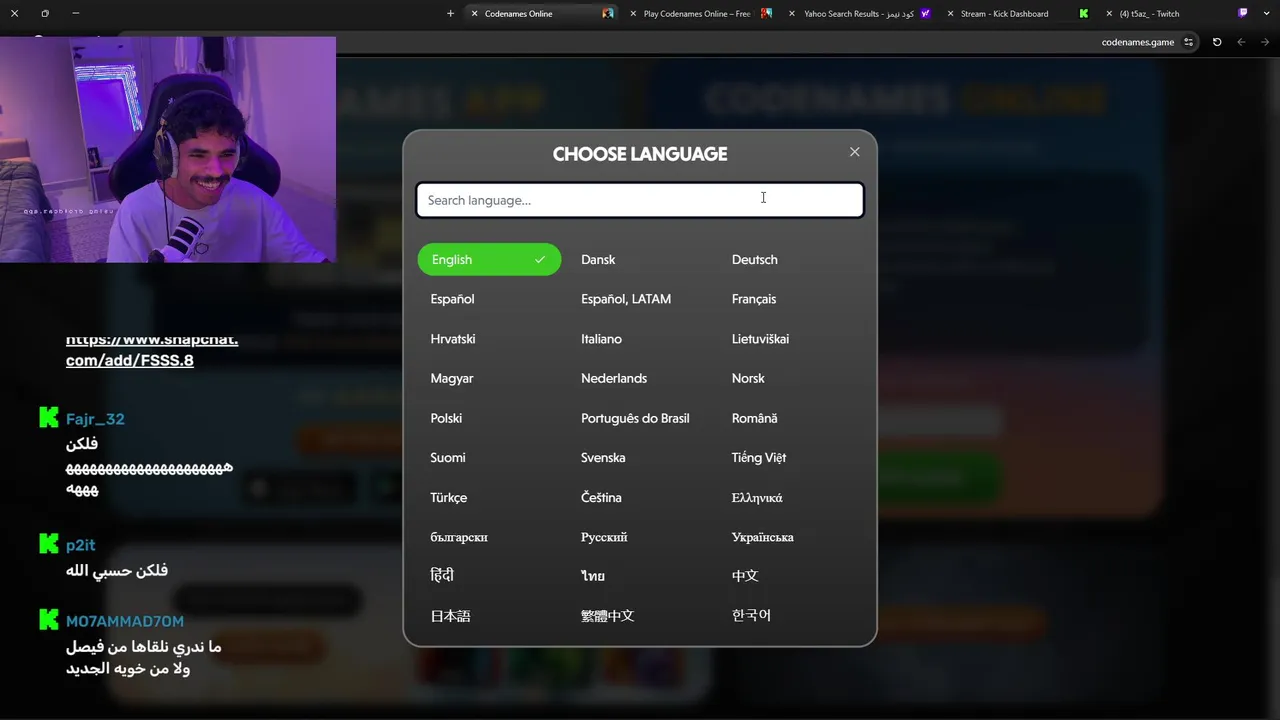Pick Русский language
Viewport: 1280px width, 720px height.
click(604, 537)
